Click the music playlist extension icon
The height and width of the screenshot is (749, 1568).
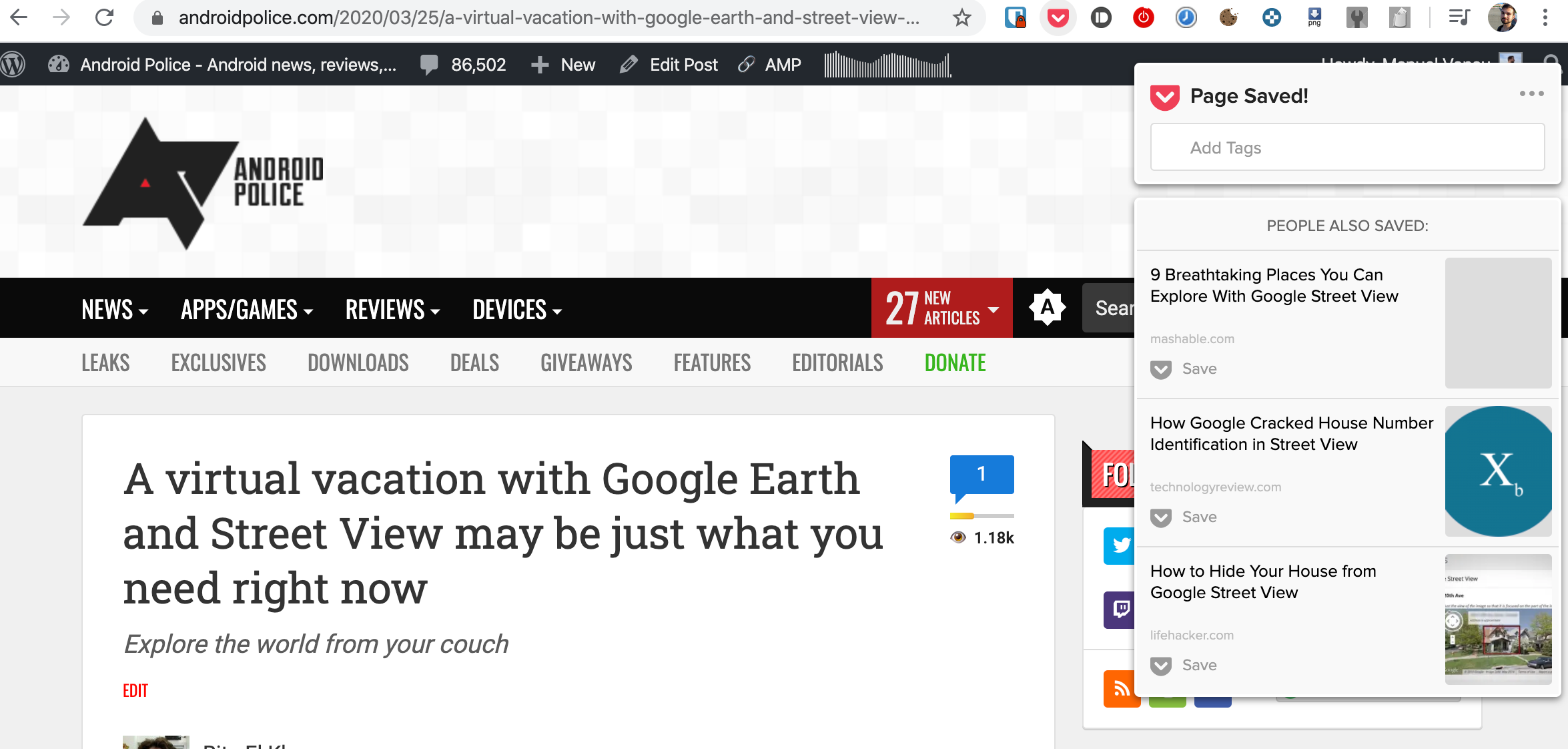point(1459,18)
